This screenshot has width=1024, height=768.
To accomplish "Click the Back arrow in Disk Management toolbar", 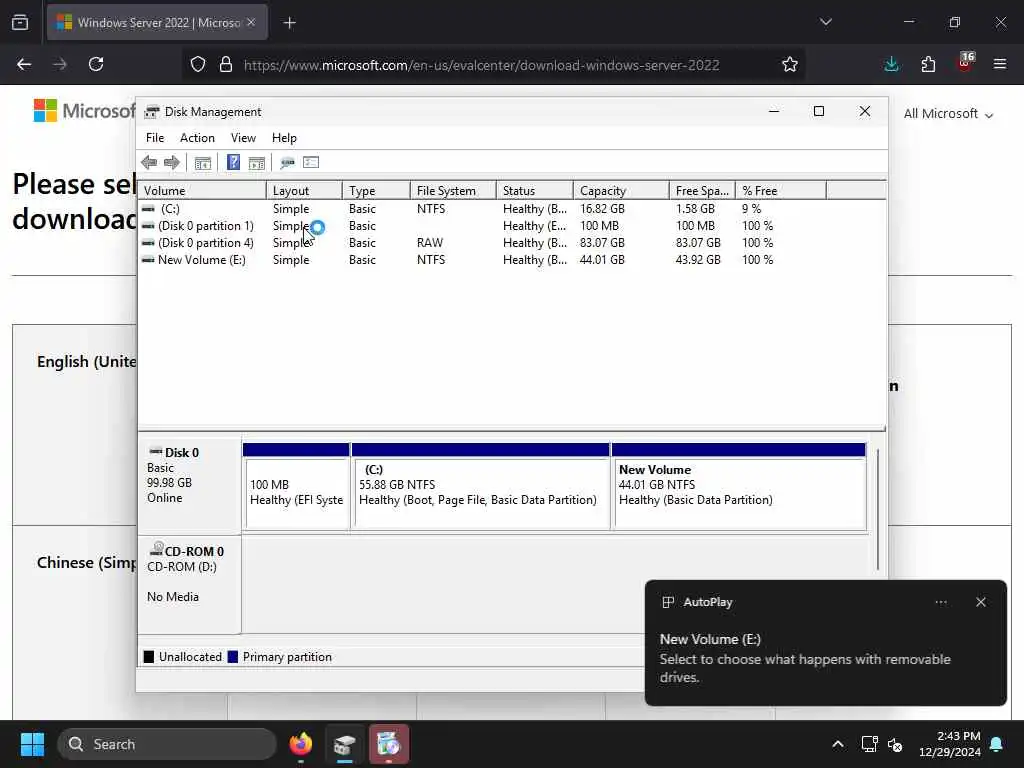I will [x=149, y=163].
